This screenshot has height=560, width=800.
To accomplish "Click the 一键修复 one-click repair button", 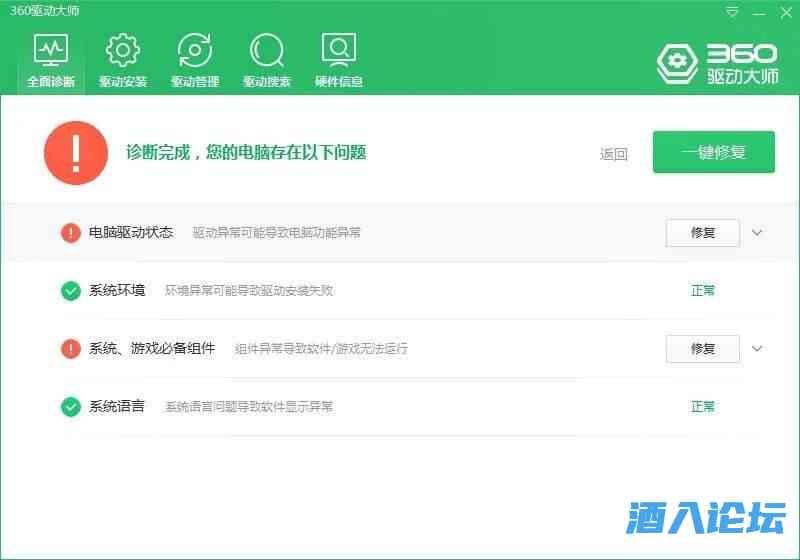I will (714, 152).
